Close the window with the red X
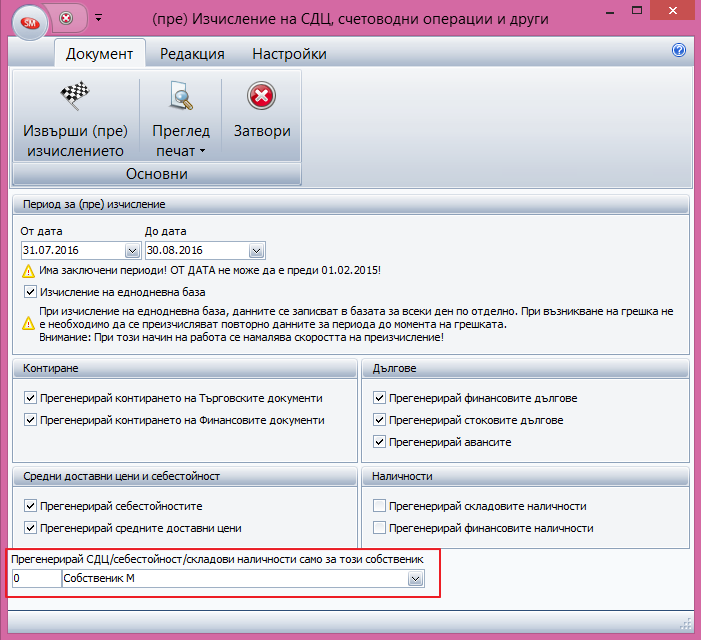The image size is (701, 640). (672, 11)
